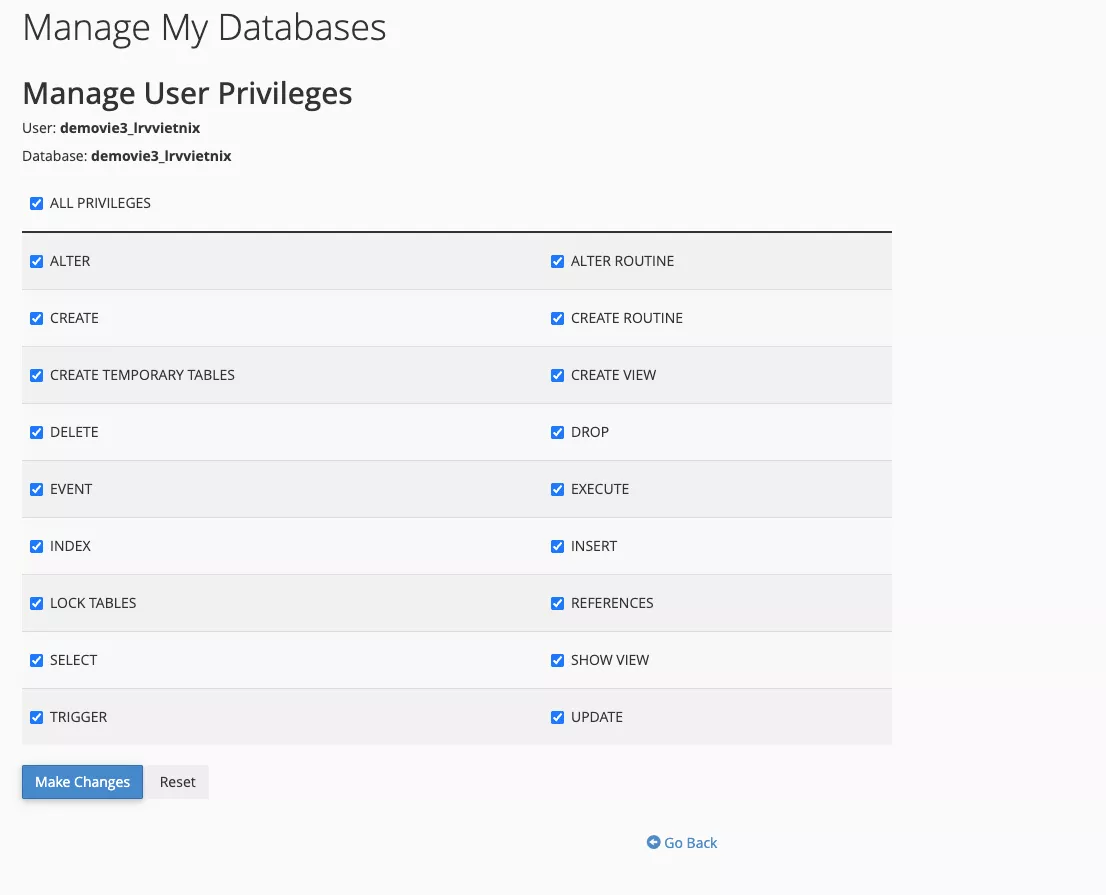The image size is (1106, 895).
Task: Uncheck the DROP privilege
Action: pos(558,432)
